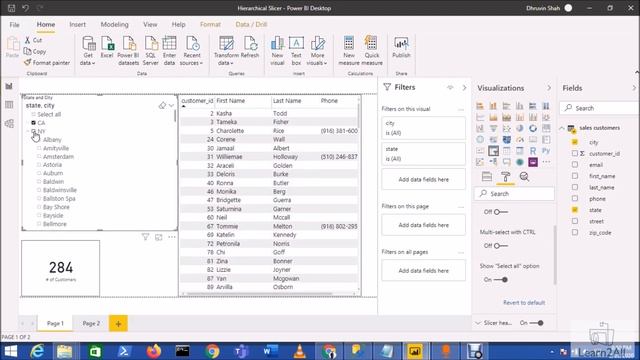Click the slicer eraser clear selections icon
Viewport: 640px width, 360px height.
pyautogui.click(x=162, y=106)
